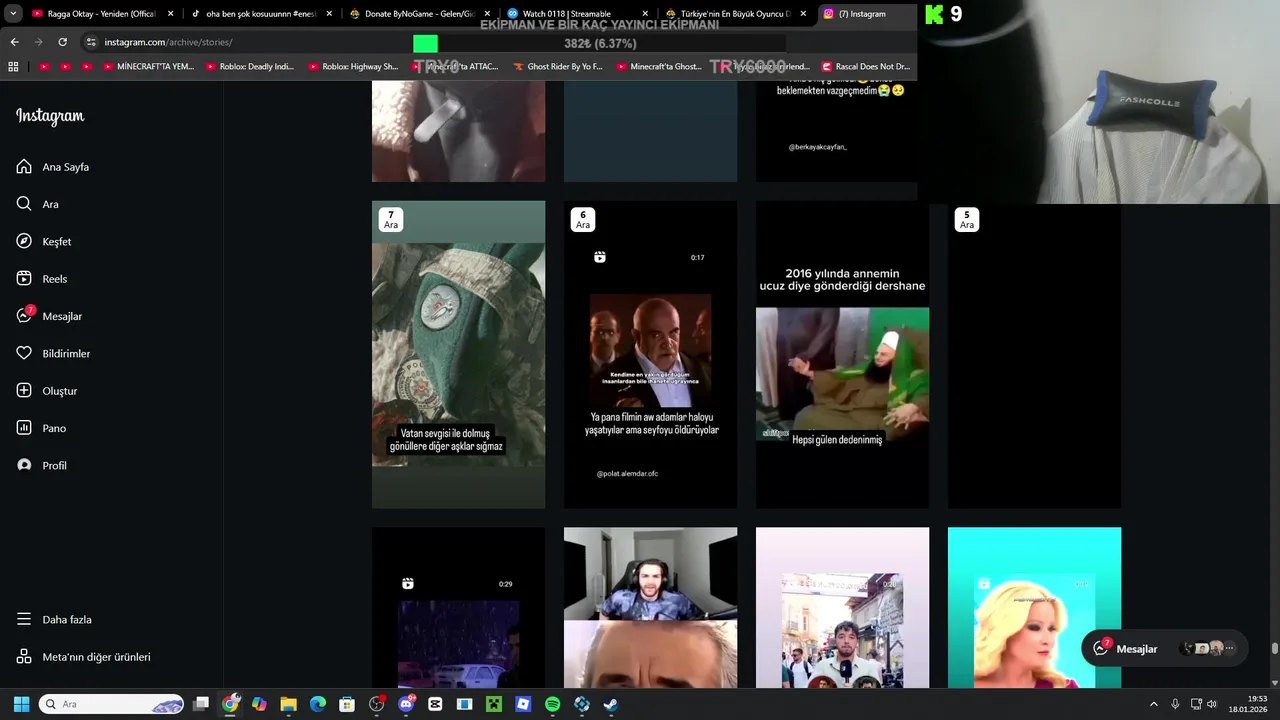Screen dimensions: 1280x720
Task: Open File Explorer from the taskbar
Action: point(288,704)
